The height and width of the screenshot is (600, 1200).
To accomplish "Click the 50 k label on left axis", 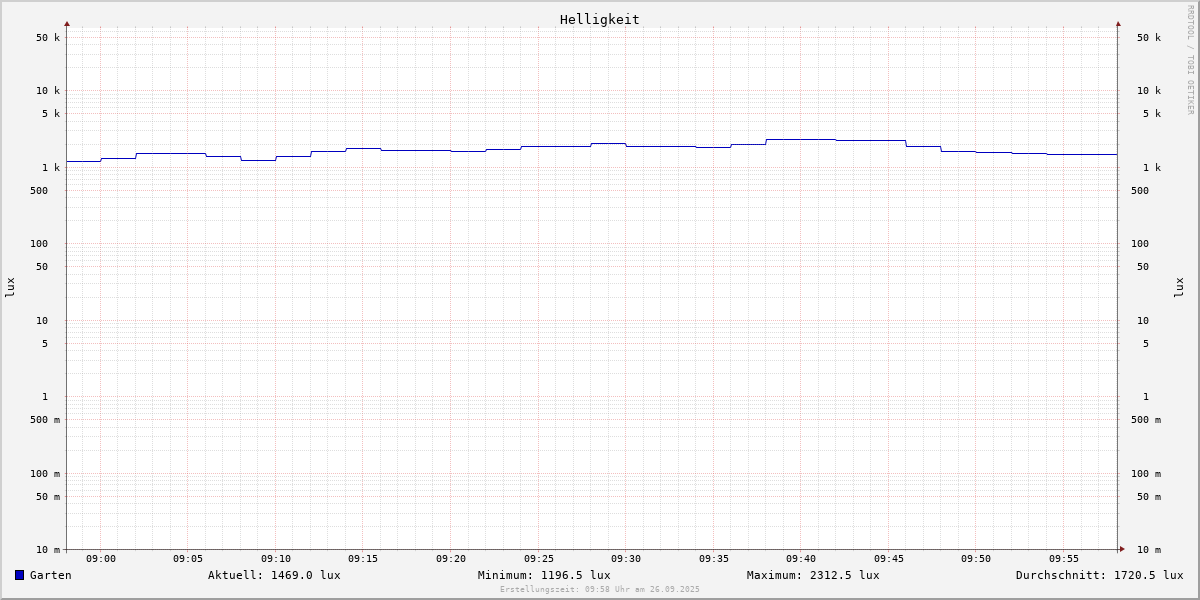I will click(x=48, y=38).
